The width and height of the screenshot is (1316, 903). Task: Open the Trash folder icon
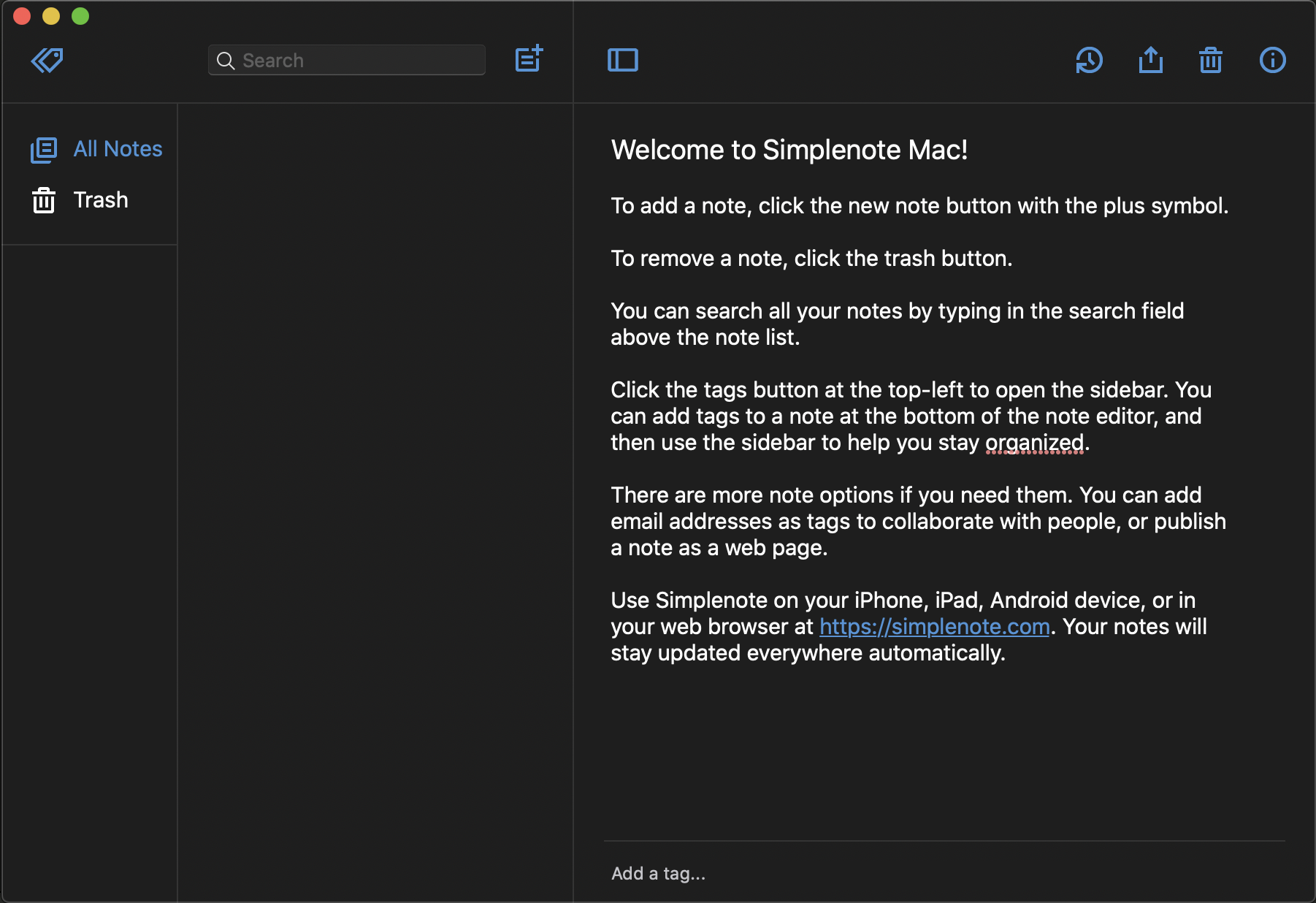(x=44, y=199)
